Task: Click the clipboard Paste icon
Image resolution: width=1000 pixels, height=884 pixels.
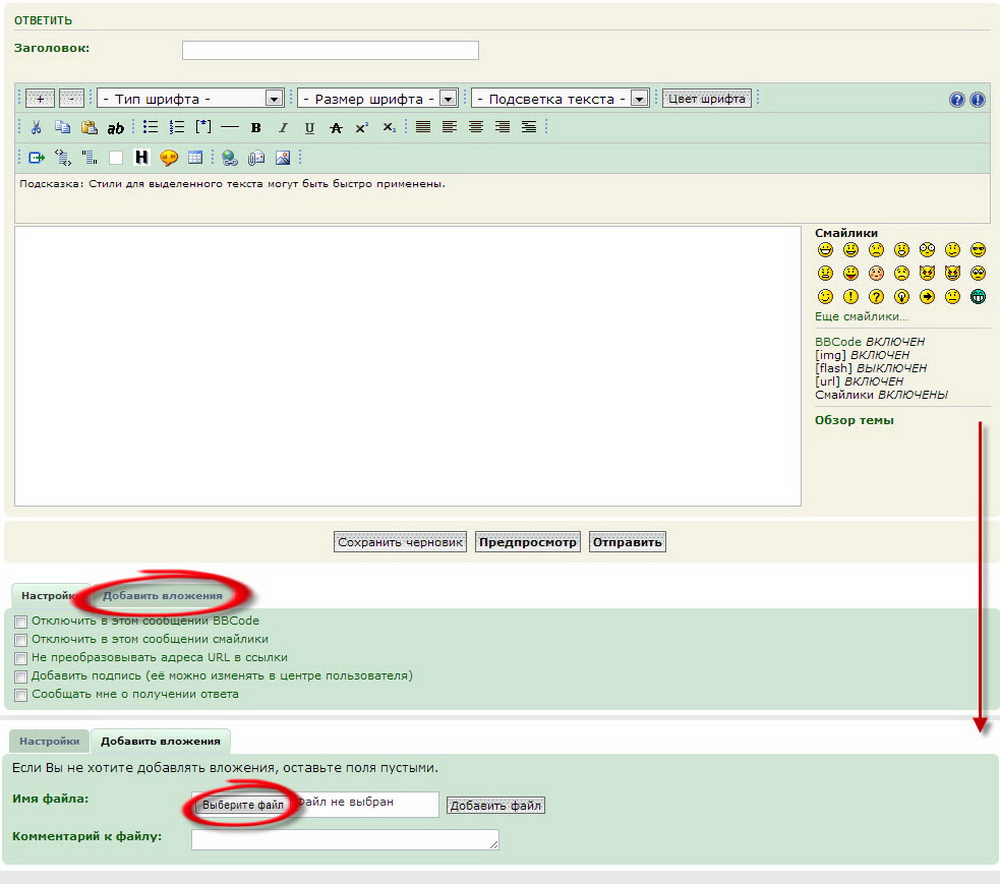Action: pyautogui.click(x=89, y=128)
